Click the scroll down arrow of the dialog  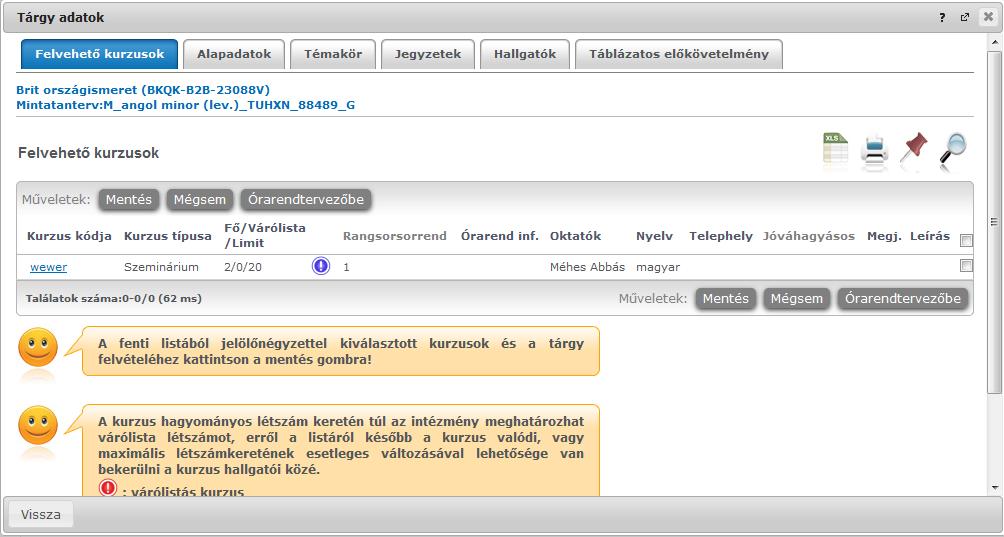pos(994,488)
